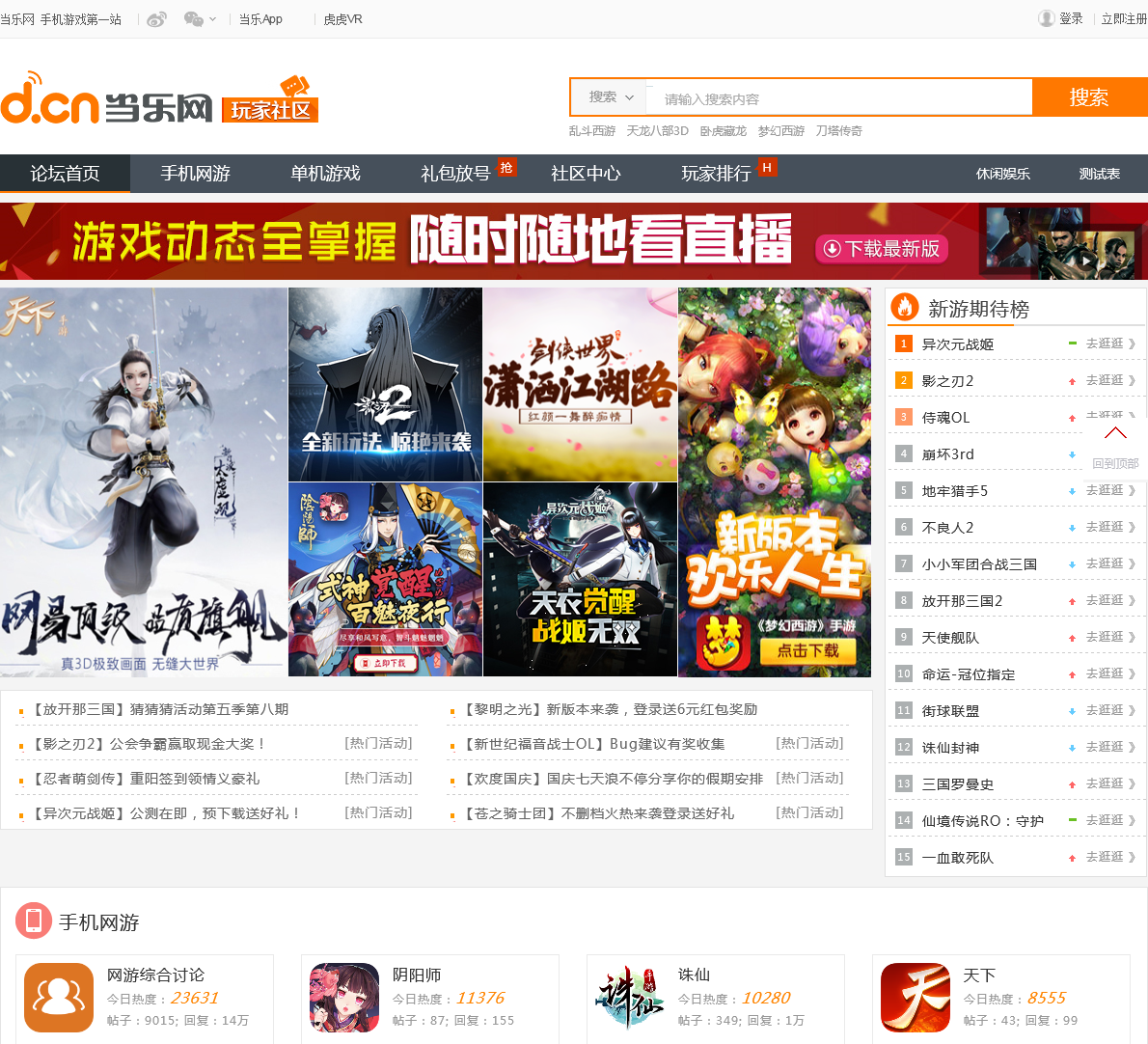Open the 搜索 category dropdown

click(611, 96)
